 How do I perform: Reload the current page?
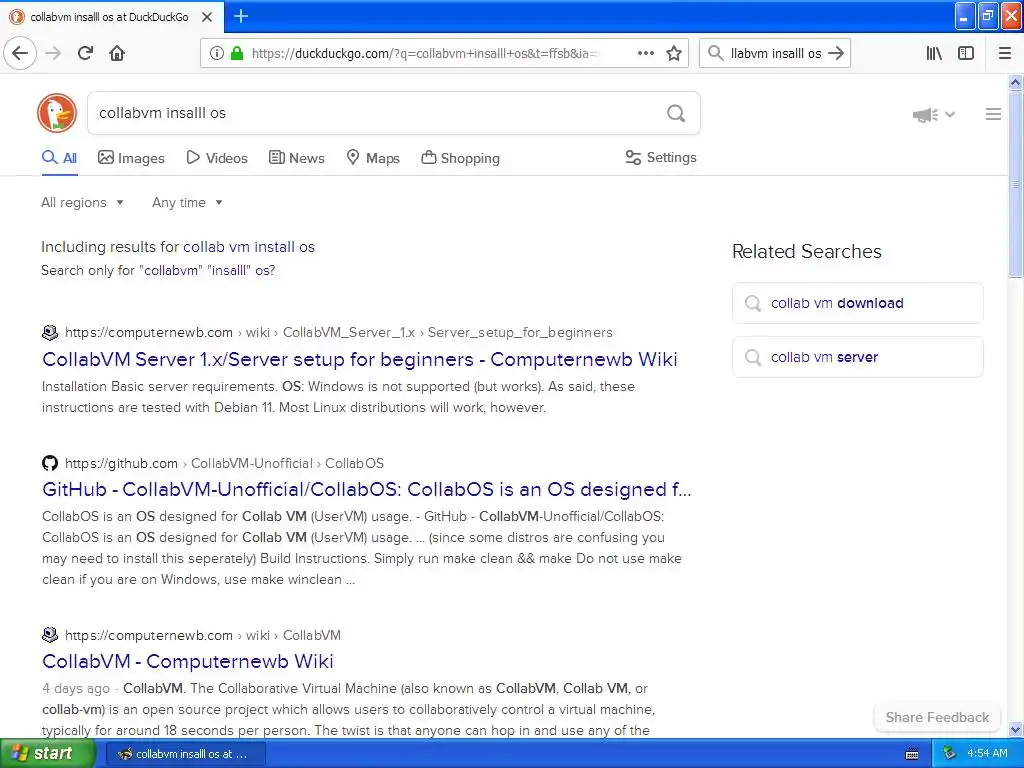pyautogui.click(x=85, y=53)
